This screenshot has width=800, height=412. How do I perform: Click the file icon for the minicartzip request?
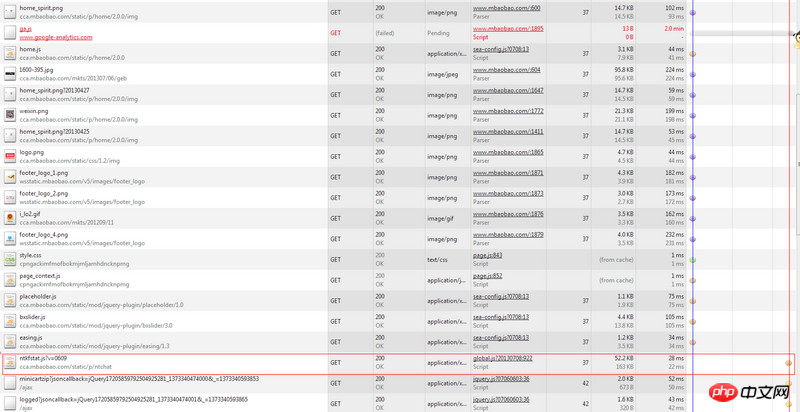(10, 383)
